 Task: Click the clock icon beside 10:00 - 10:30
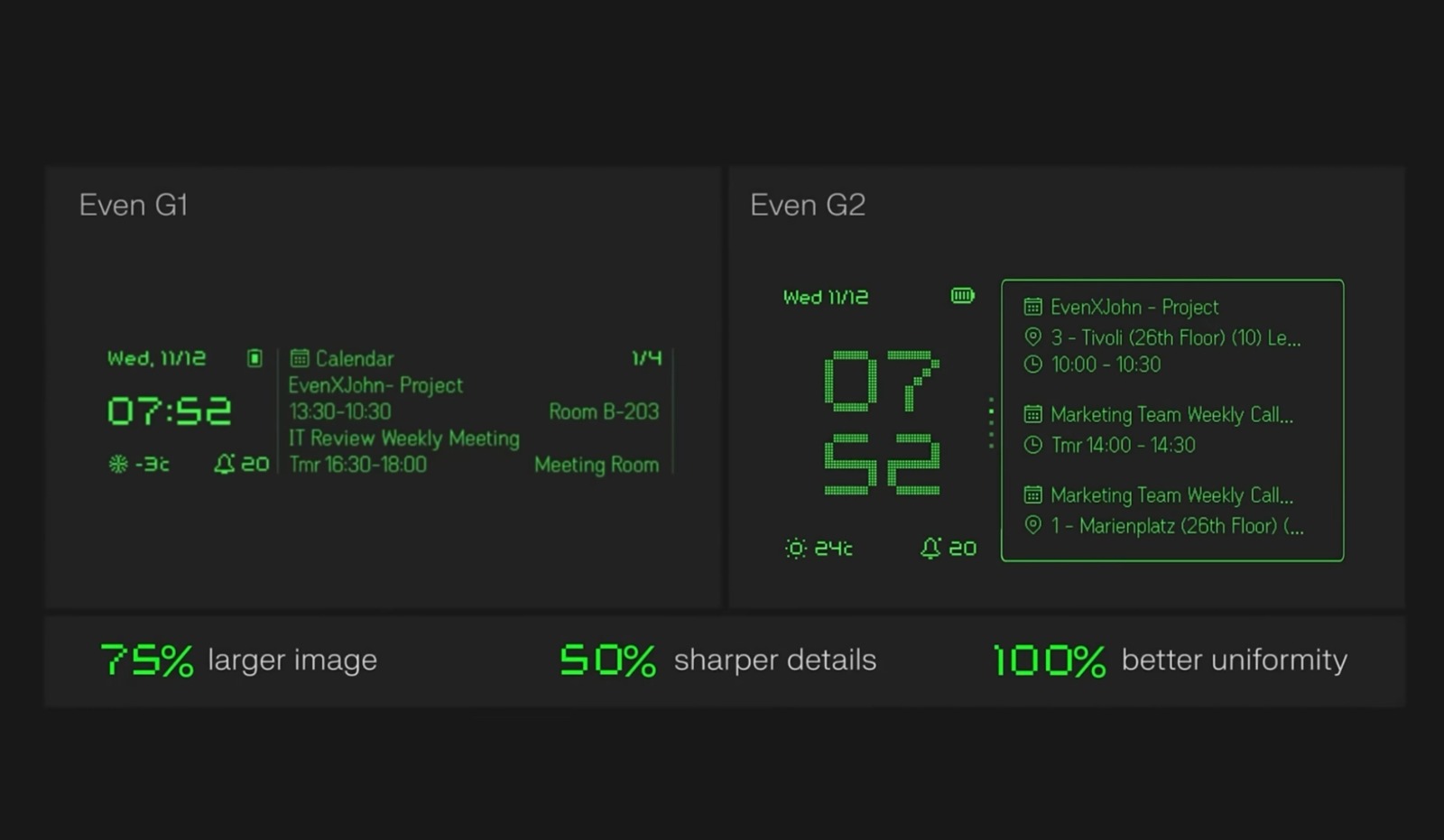pos(1033,365)
